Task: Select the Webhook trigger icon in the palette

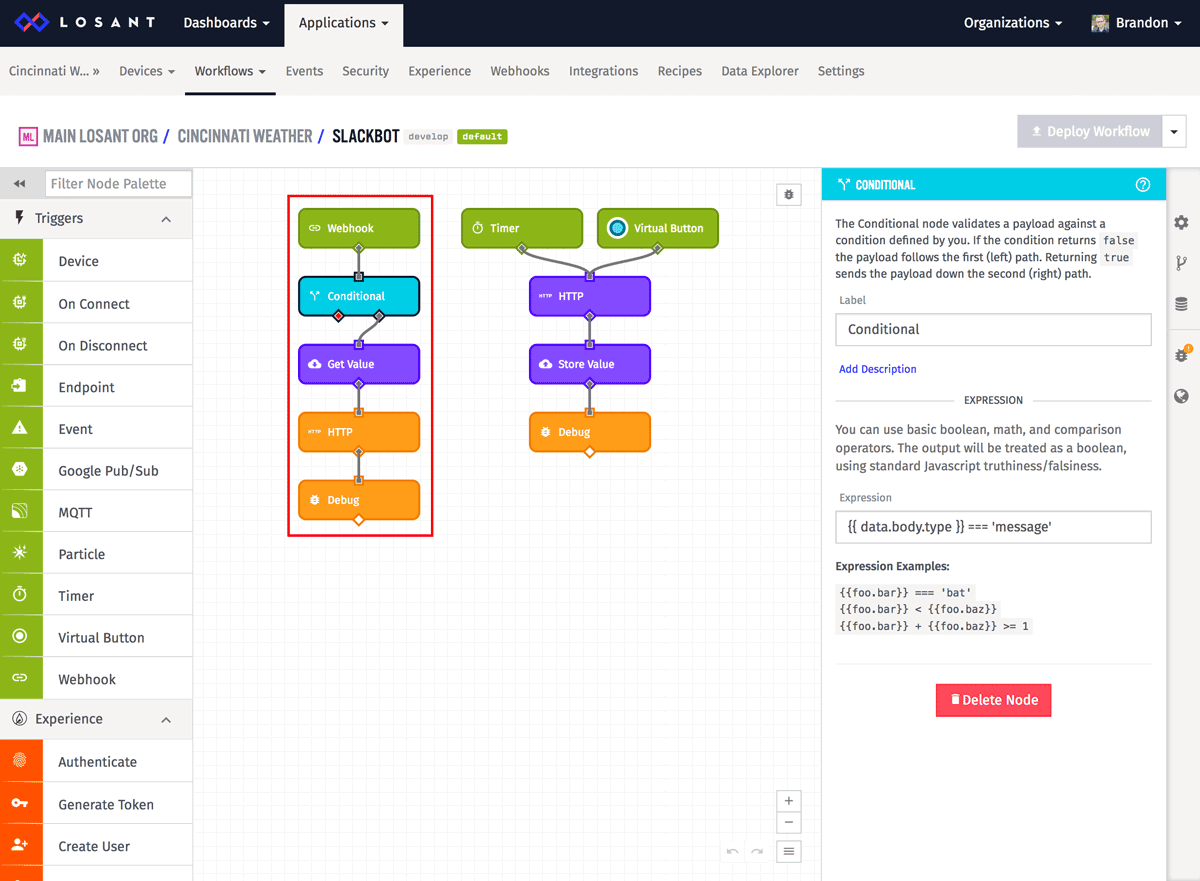Action: coord(20,679)
